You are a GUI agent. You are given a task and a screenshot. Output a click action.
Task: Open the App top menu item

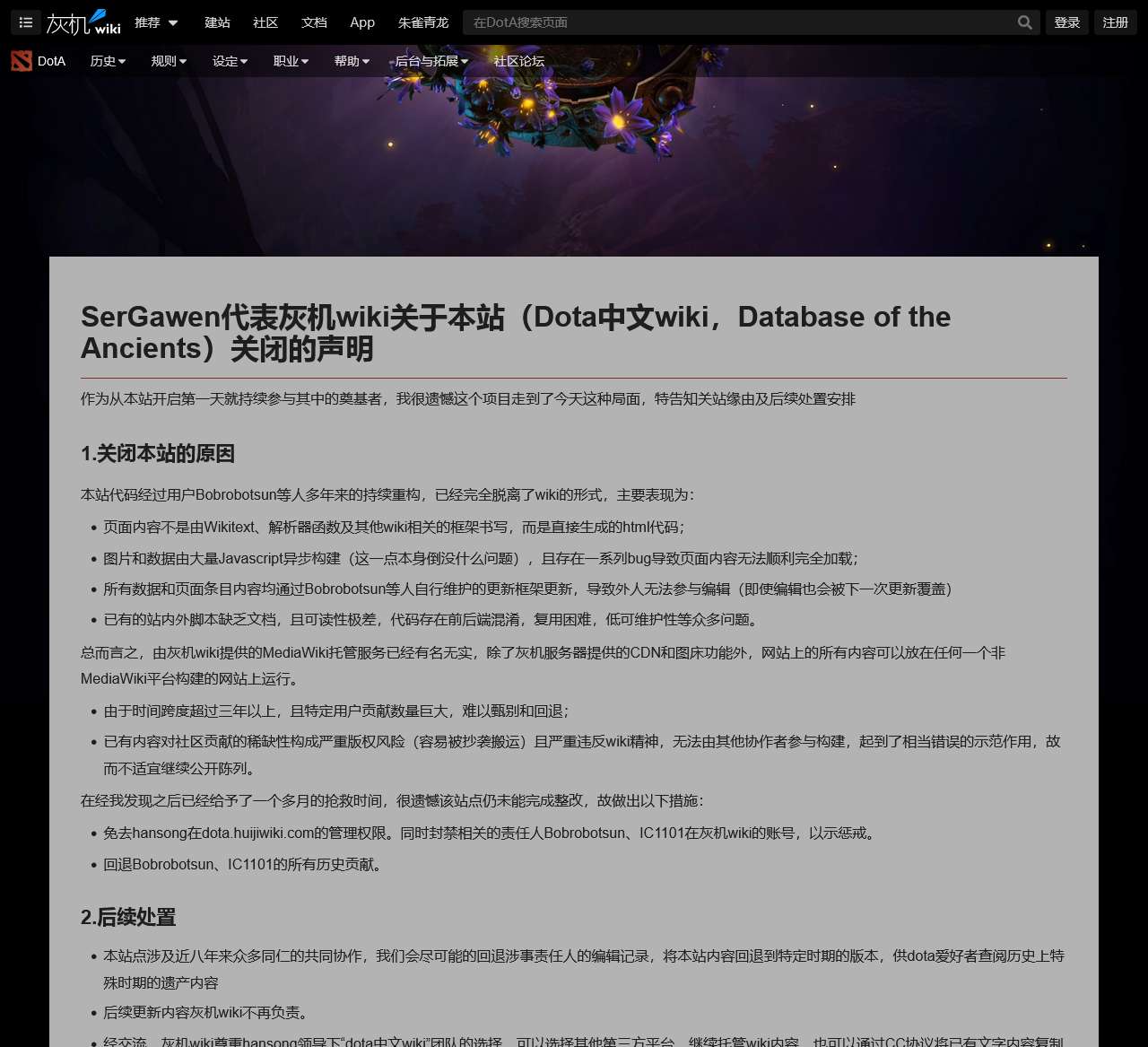362,22
